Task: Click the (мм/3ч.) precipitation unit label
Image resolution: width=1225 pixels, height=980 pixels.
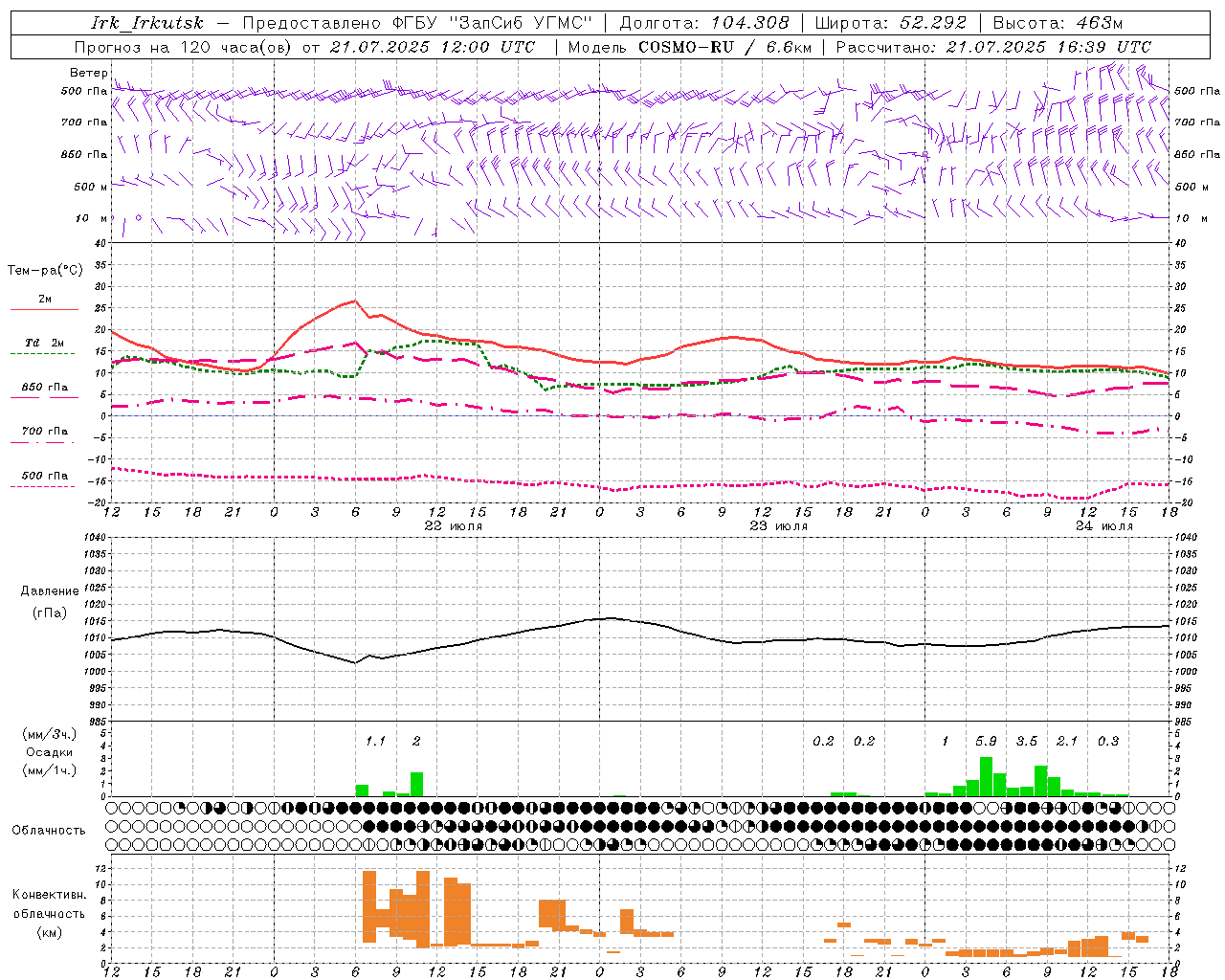Action: click(50, 734)
